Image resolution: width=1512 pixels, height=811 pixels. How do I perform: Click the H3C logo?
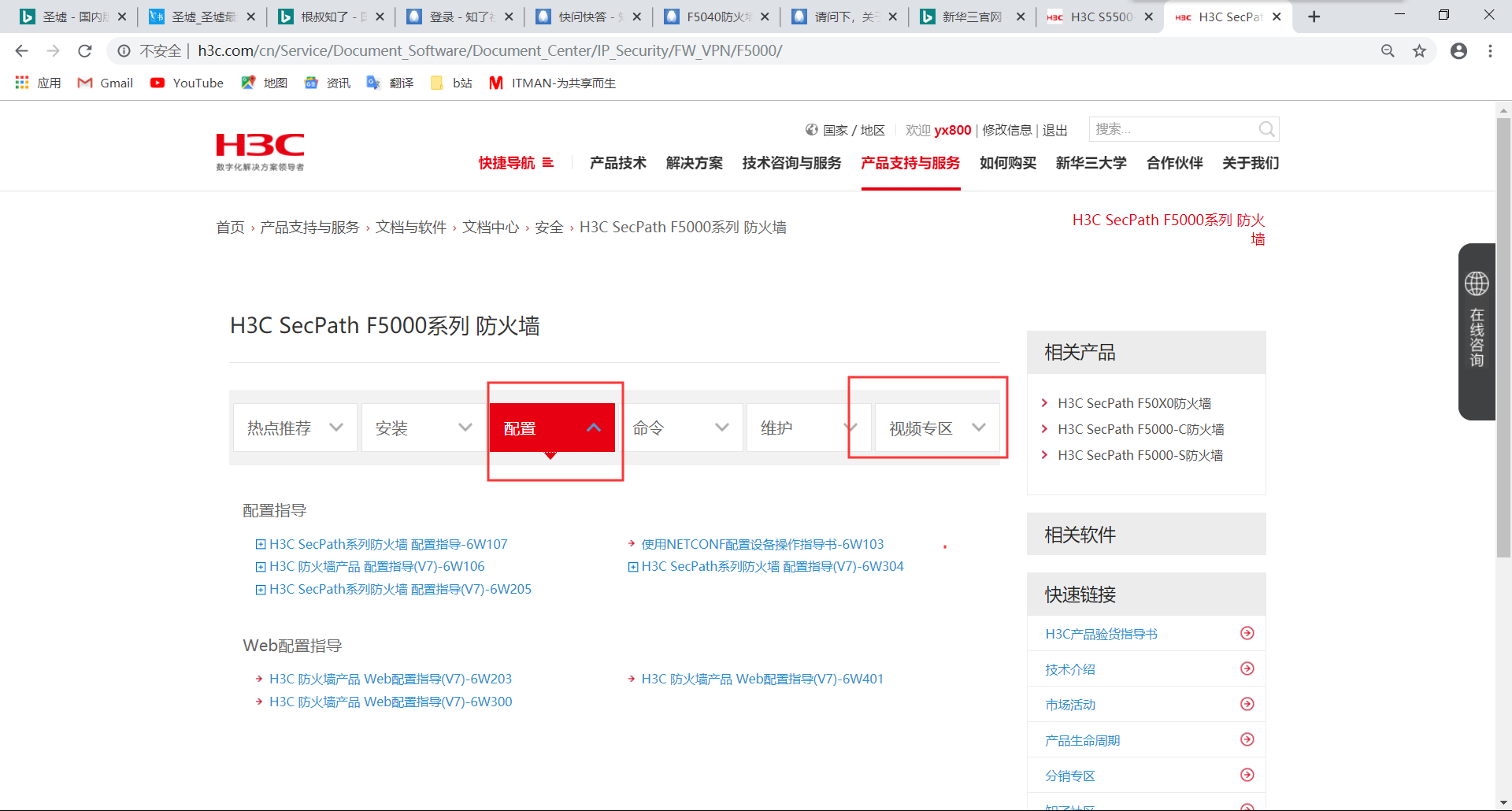[x=260, y=152]
